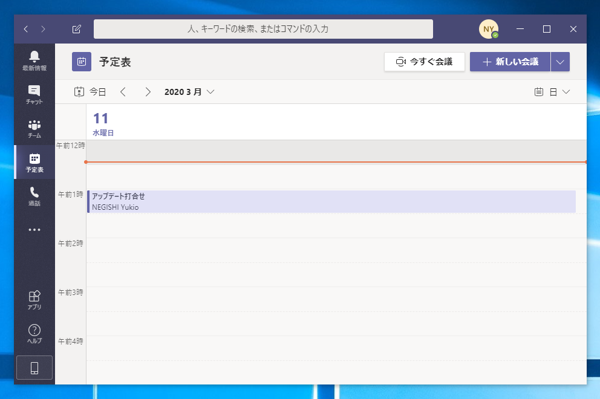Expand the 2020 3月 month picker
600x399 pixels.
tap(189, 92)
